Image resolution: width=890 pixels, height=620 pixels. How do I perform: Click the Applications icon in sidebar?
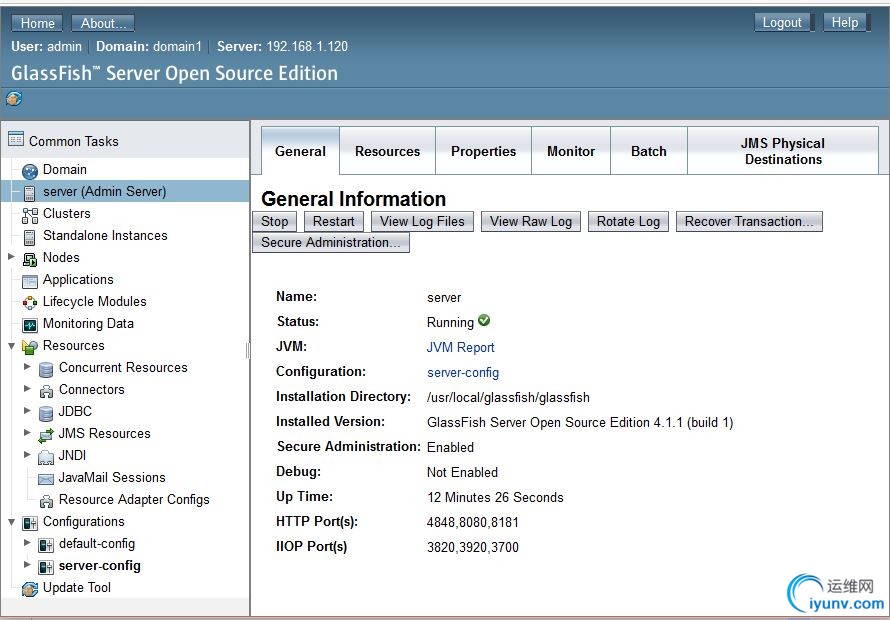[x=30, y=281]
